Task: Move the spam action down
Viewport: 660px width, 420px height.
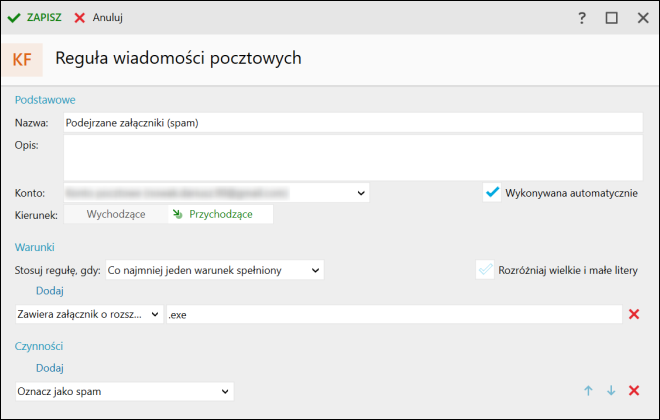Action: tap(610, 391)
